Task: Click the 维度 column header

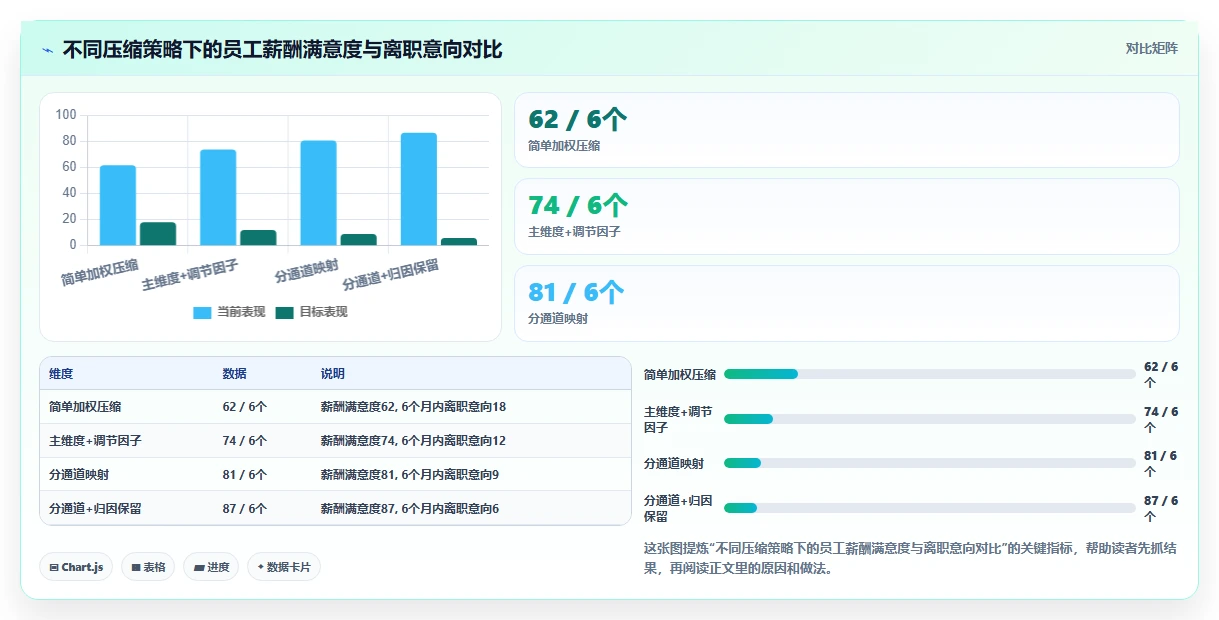Action: tap(61, 373)
